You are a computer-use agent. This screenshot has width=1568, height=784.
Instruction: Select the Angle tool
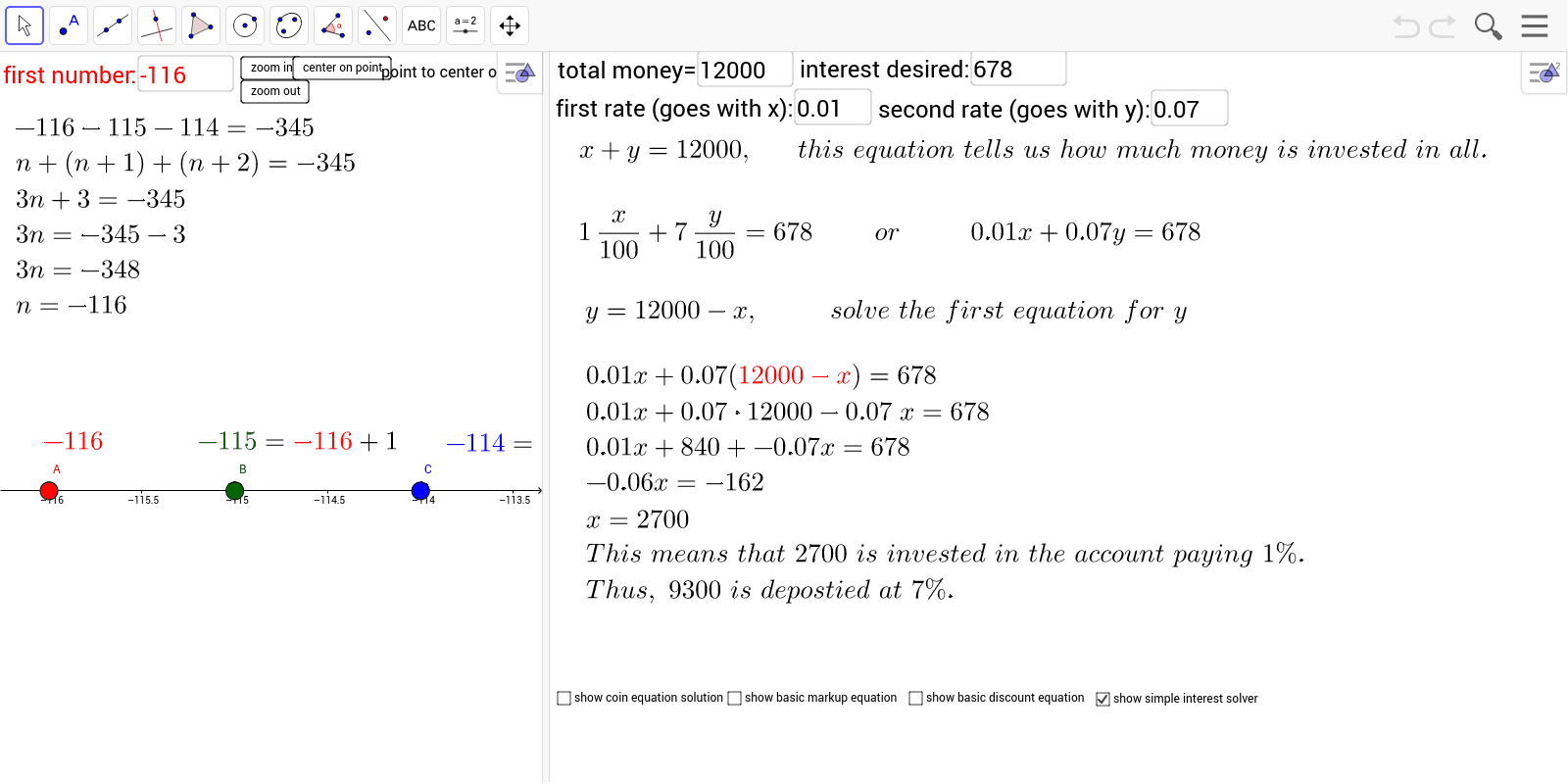[333, 25]
